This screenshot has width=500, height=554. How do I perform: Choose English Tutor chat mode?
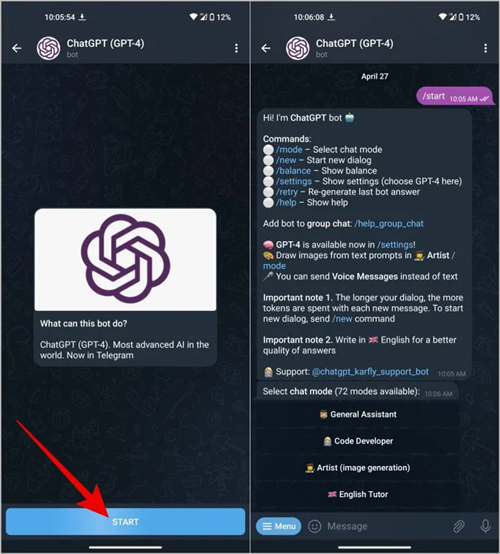[357, 494]
